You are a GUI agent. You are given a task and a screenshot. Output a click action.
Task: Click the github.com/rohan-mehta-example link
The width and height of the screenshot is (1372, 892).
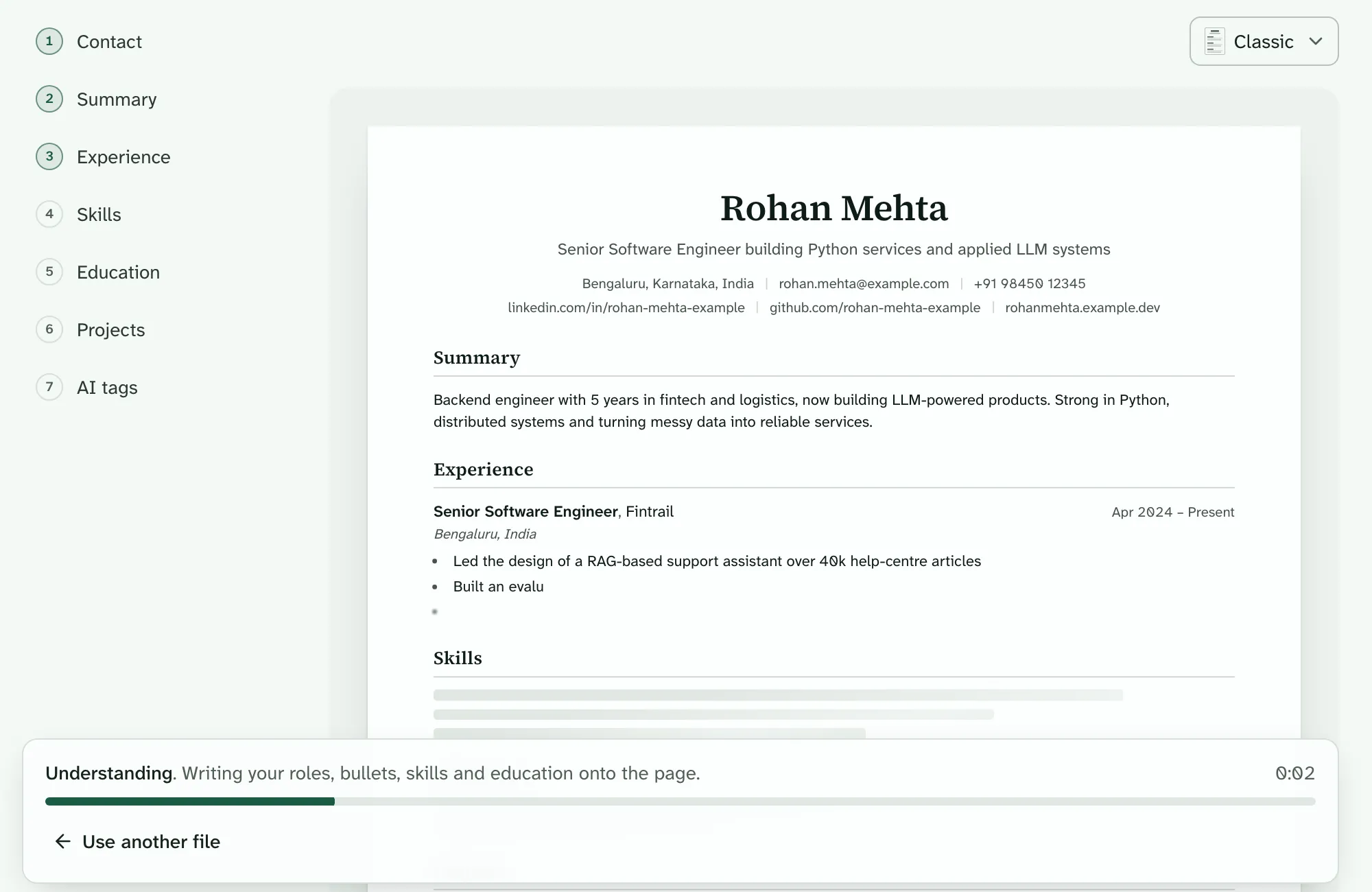[875, 307]
